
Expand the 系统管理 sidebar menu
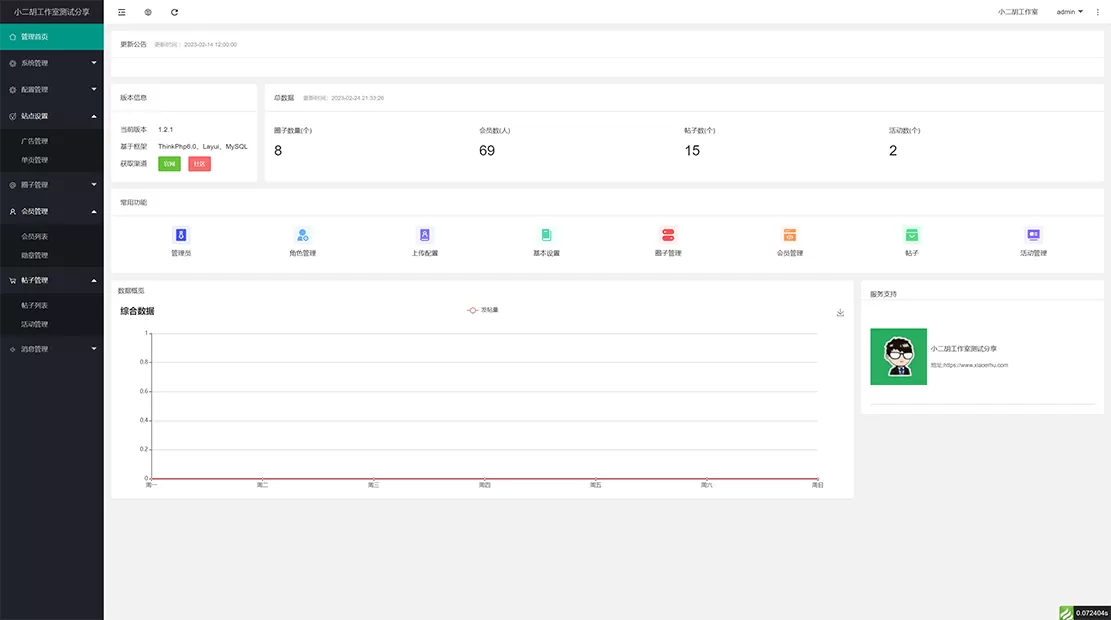click(52, 61)
